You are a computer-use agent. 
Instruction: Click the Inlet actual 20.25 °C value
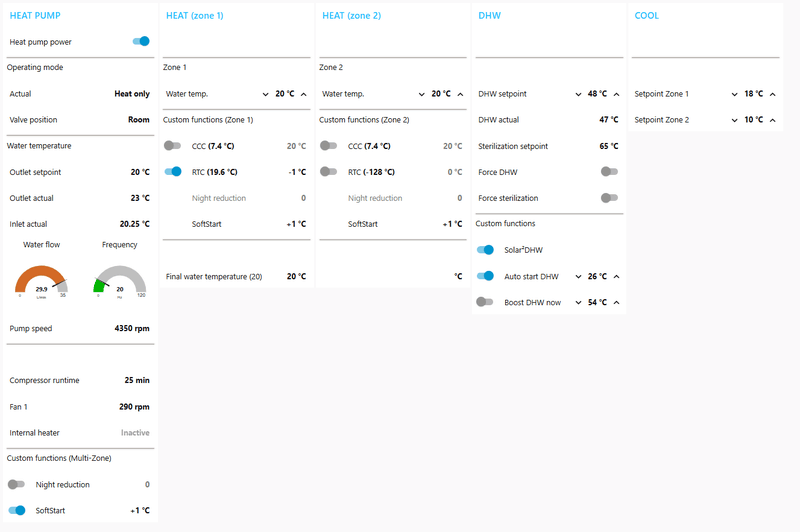point(135,224)
